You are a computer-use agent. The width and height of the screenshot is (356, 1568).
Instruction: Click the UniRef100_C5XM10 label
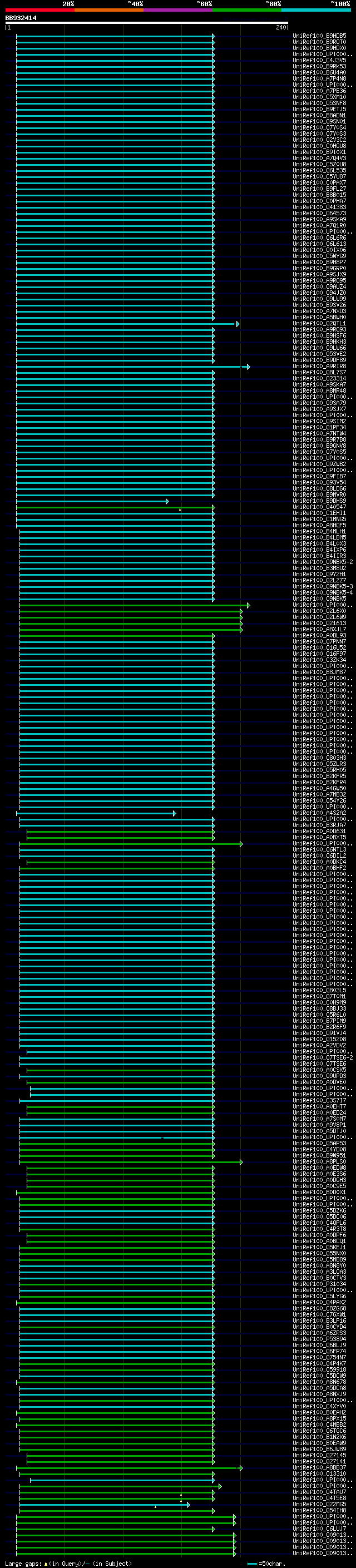click(319, 97)
